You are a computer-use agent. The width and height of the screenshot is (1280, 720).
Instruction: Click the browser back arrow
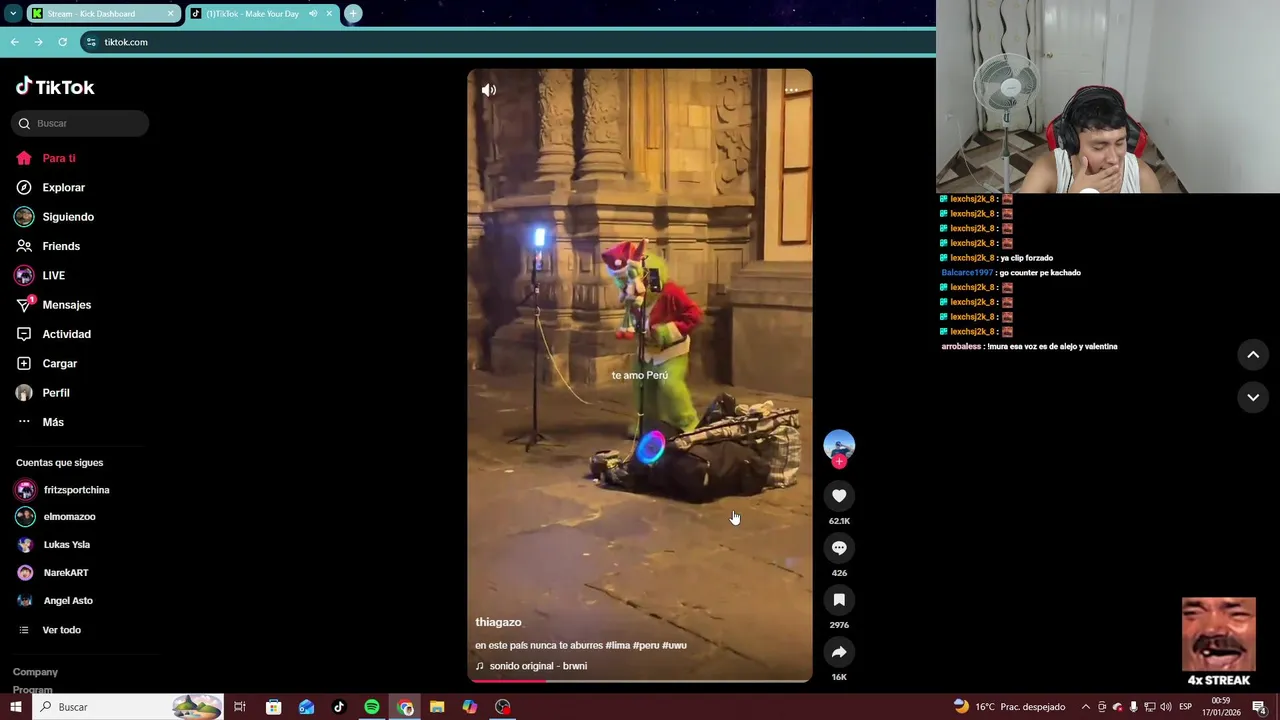(14, 42)
